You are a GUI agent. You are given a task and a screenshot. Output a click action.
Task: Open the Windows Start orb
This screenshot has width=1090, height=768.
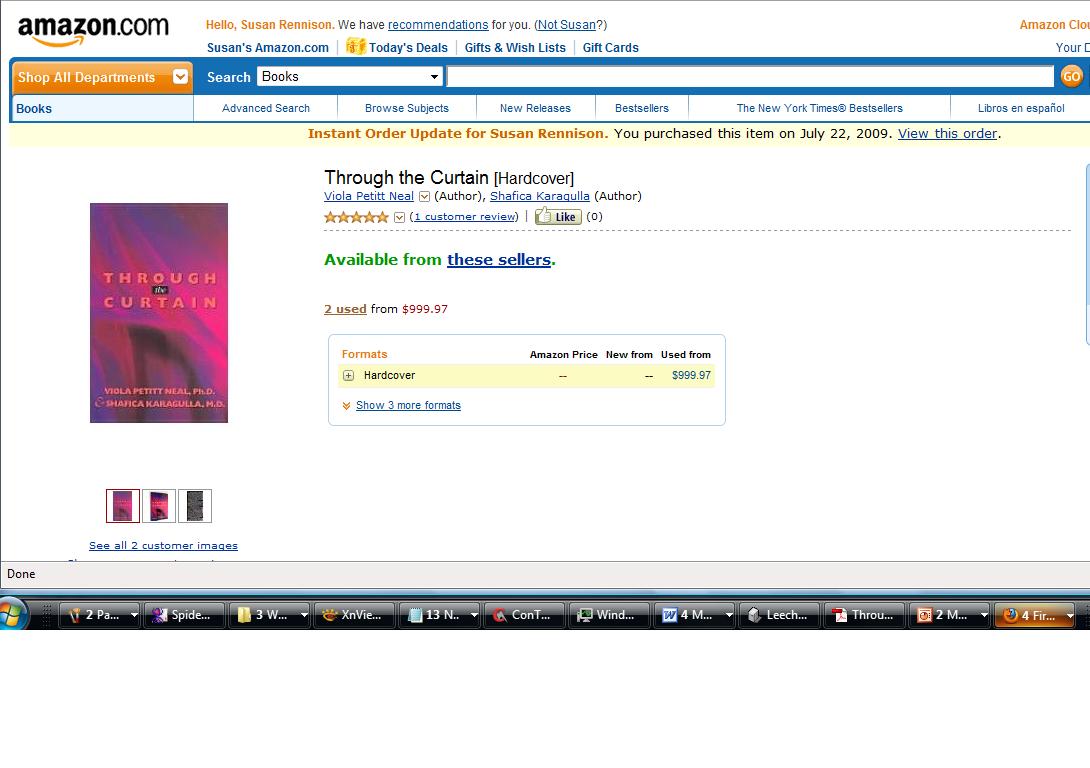[12, 614]
